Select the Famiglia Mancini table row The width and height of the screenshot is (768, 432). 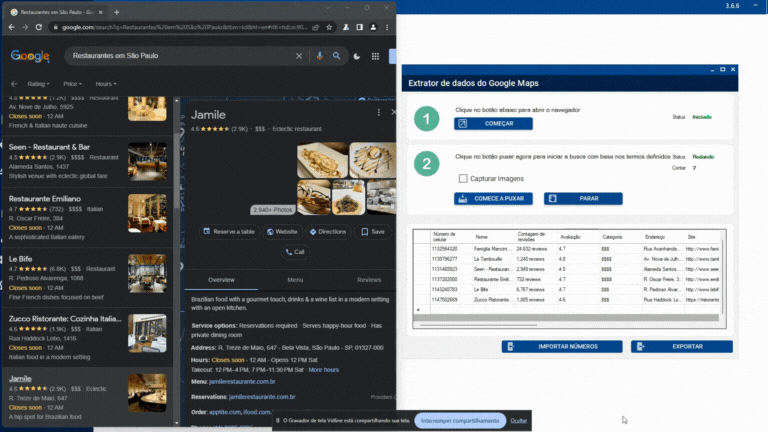[568, 249]
